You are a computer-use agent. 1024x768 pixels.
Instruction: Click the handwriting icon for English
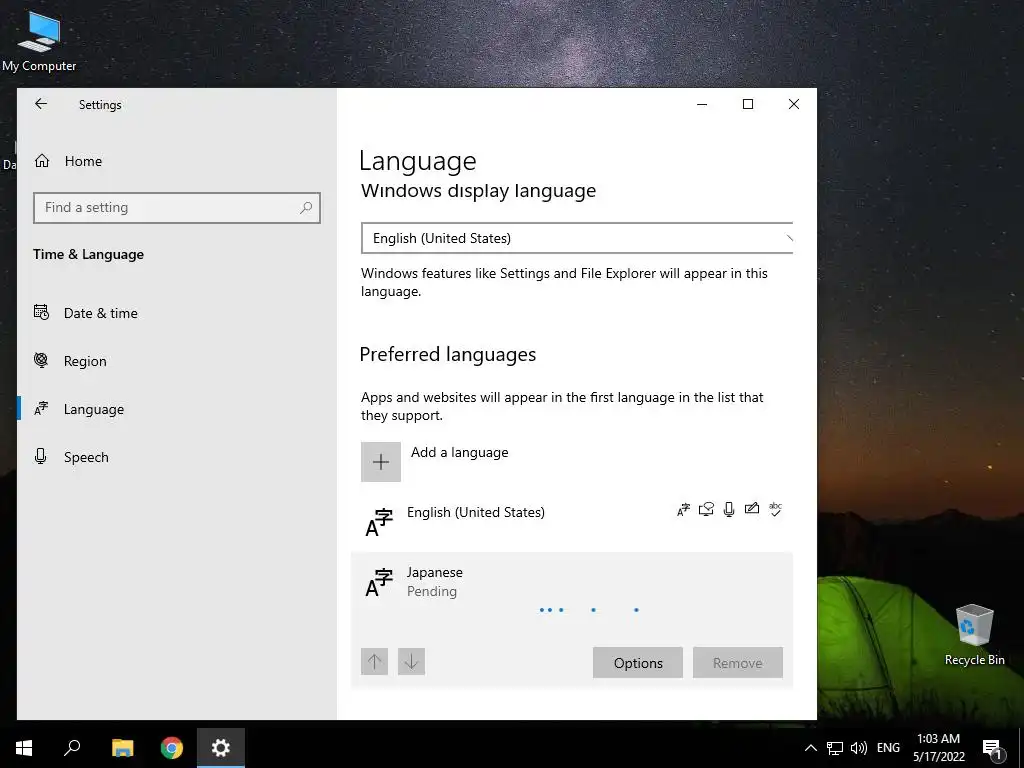tap(752, 509)
